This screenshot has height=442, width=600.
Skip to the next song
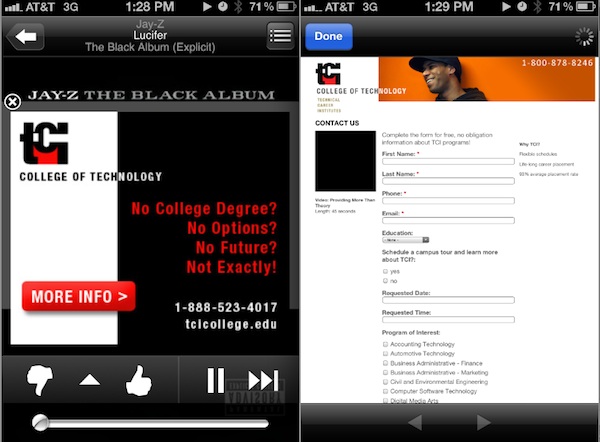tap(262, 381)
